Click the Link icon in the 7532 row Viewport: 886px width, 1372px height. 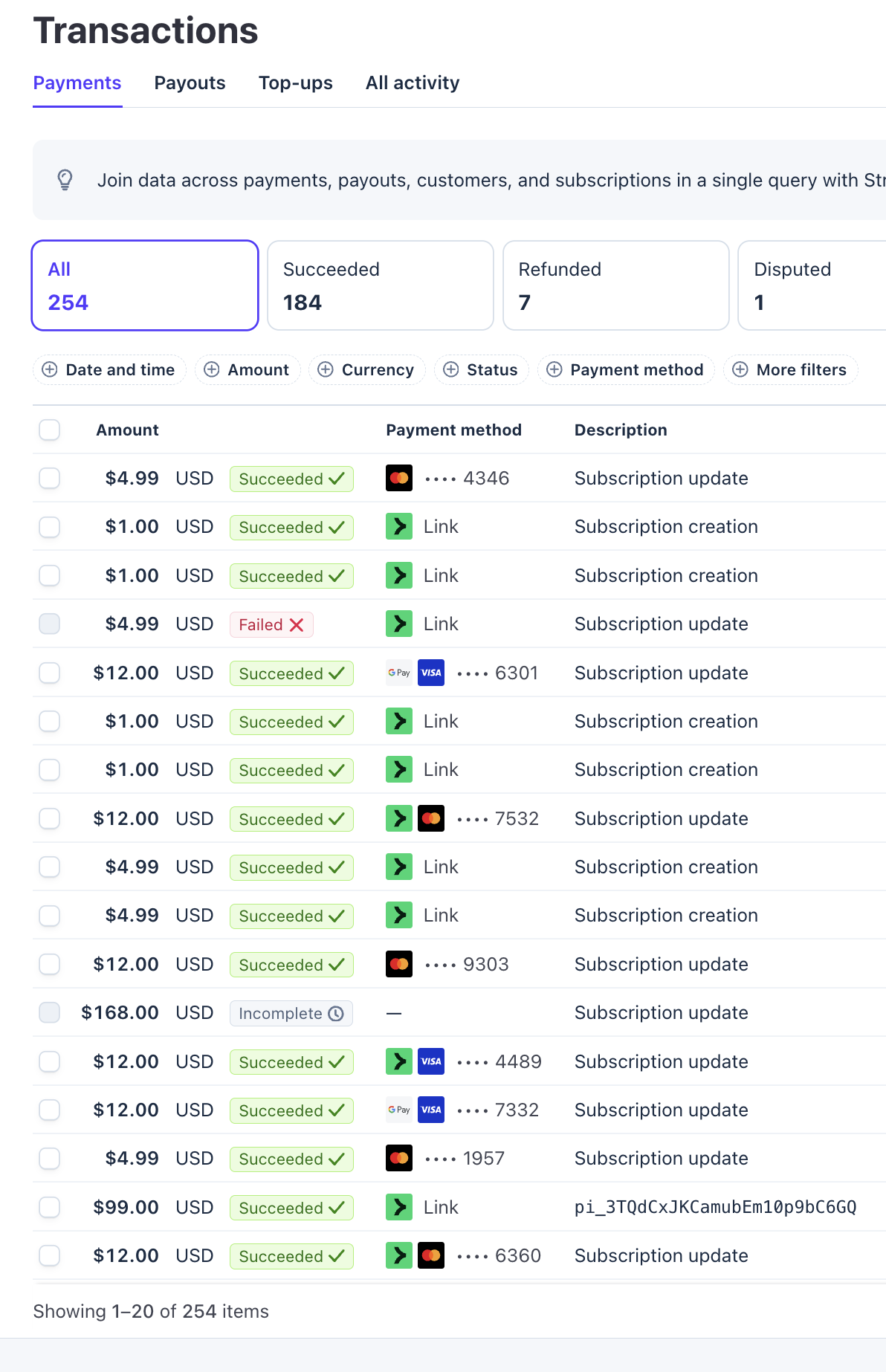click(x=399, y=818)
